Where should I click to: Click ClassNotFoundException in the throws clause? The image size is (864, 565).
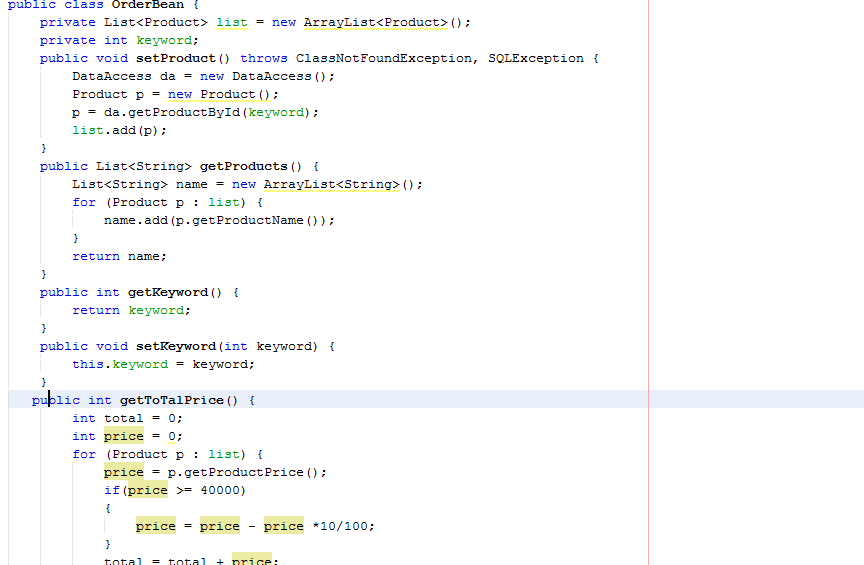pyautogui.click(x=383, y=58)
